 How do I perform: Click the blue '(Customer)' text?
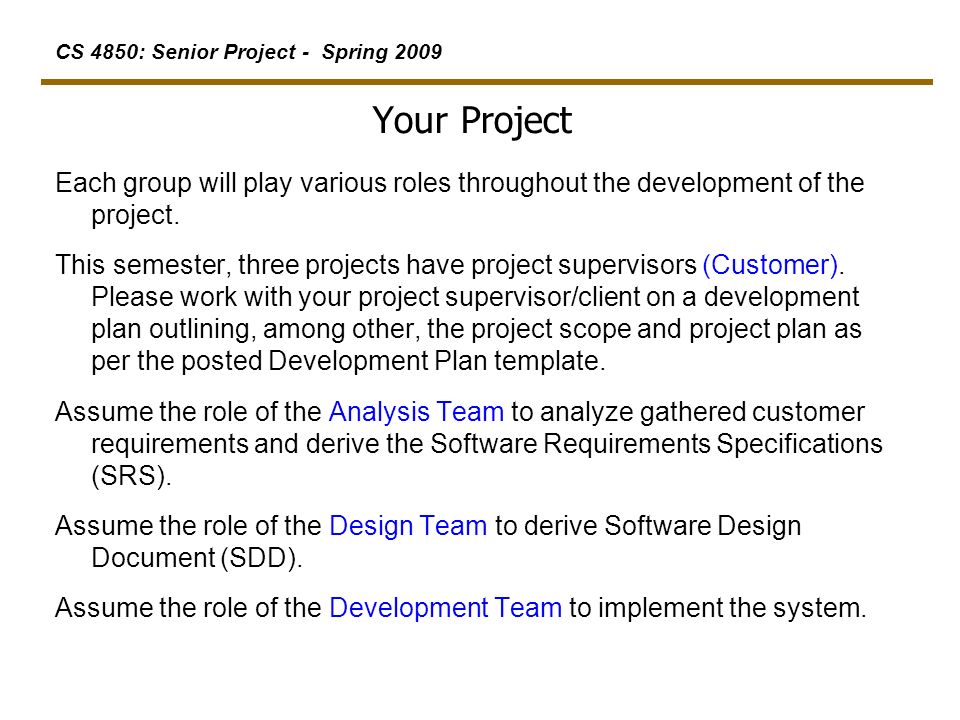tap(770, 265)
